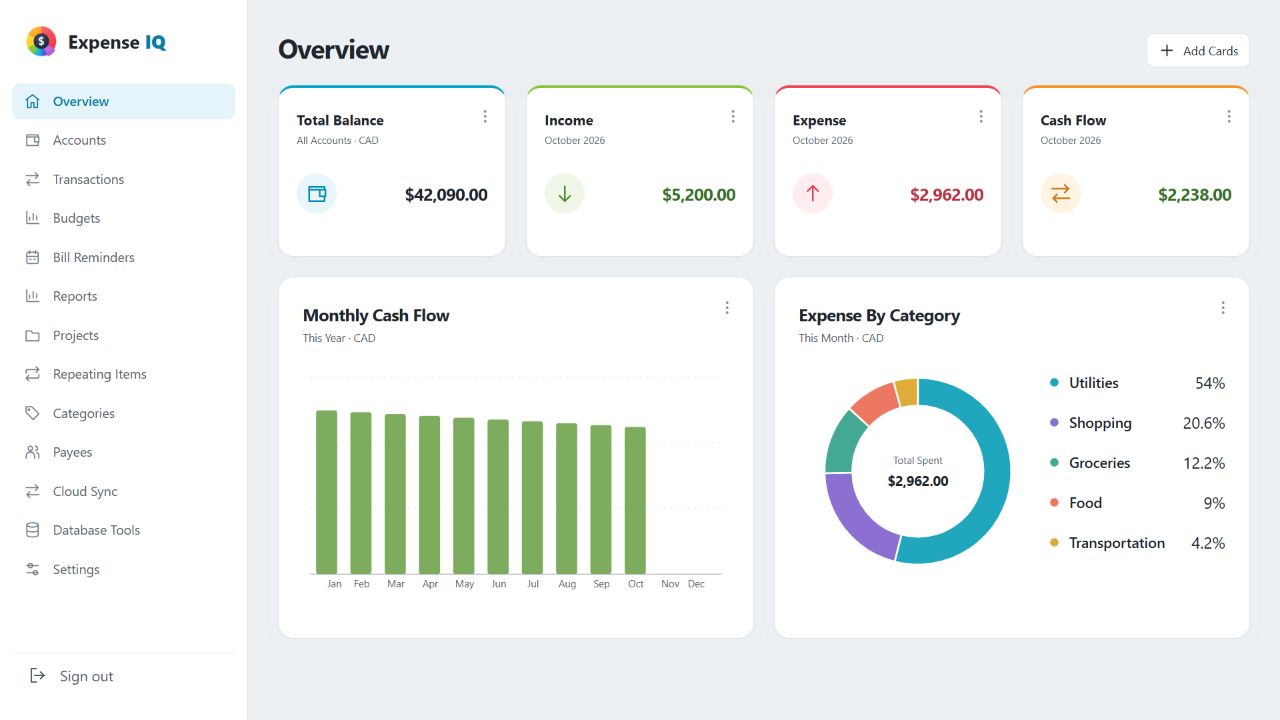The height and width of the screenshot is (720, 1280).
Task: Click the Utilities teal legend dot
Action: point(1054,383)
